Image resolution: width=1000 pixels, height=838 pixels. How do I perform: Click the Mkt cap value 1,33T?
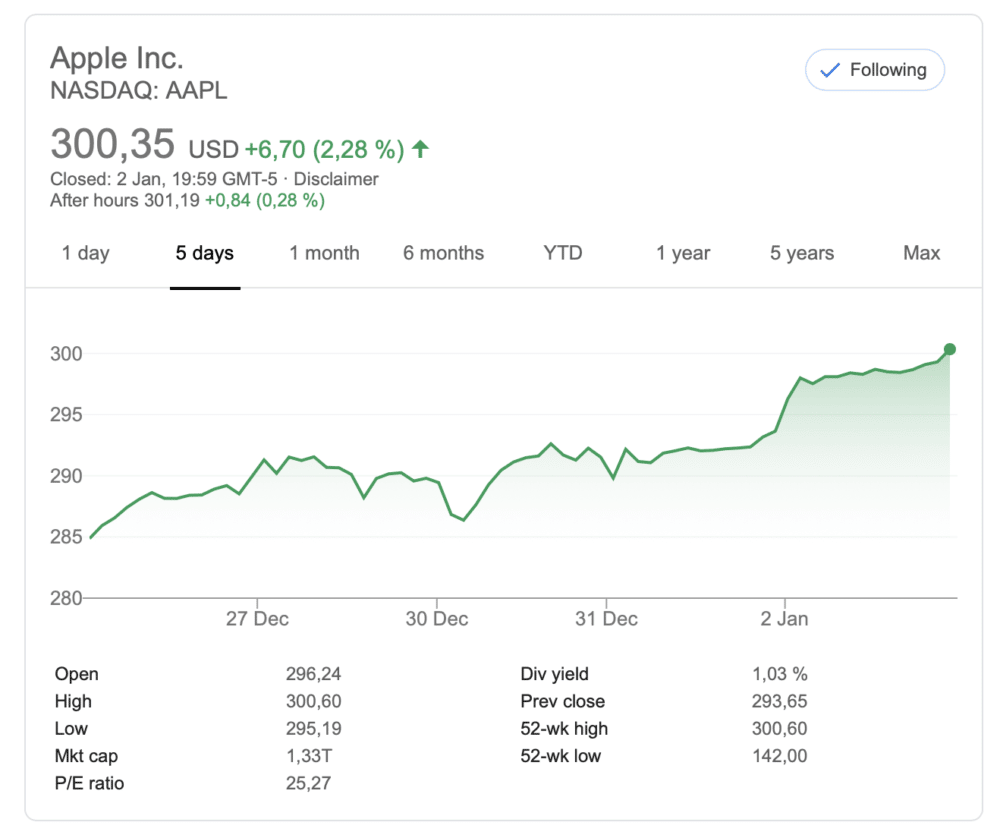click(x=309, y=756)
